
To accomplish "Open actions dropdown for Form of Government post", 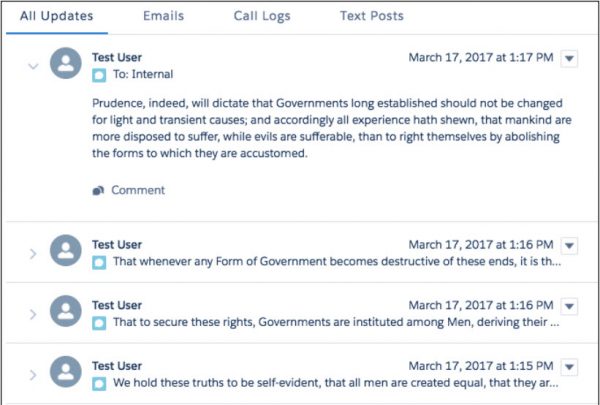I will tap(569, 246).
